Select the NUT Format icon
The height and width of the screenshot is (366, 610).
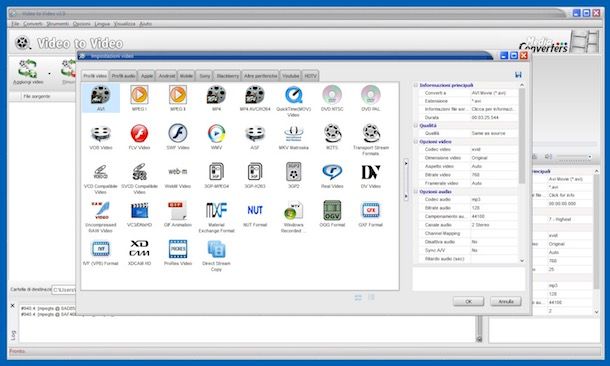255,210
